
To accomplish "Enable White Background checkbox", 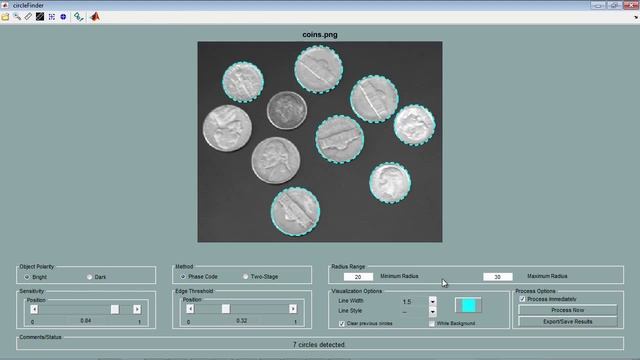I will pyautogui.click(x=432, y=324).
